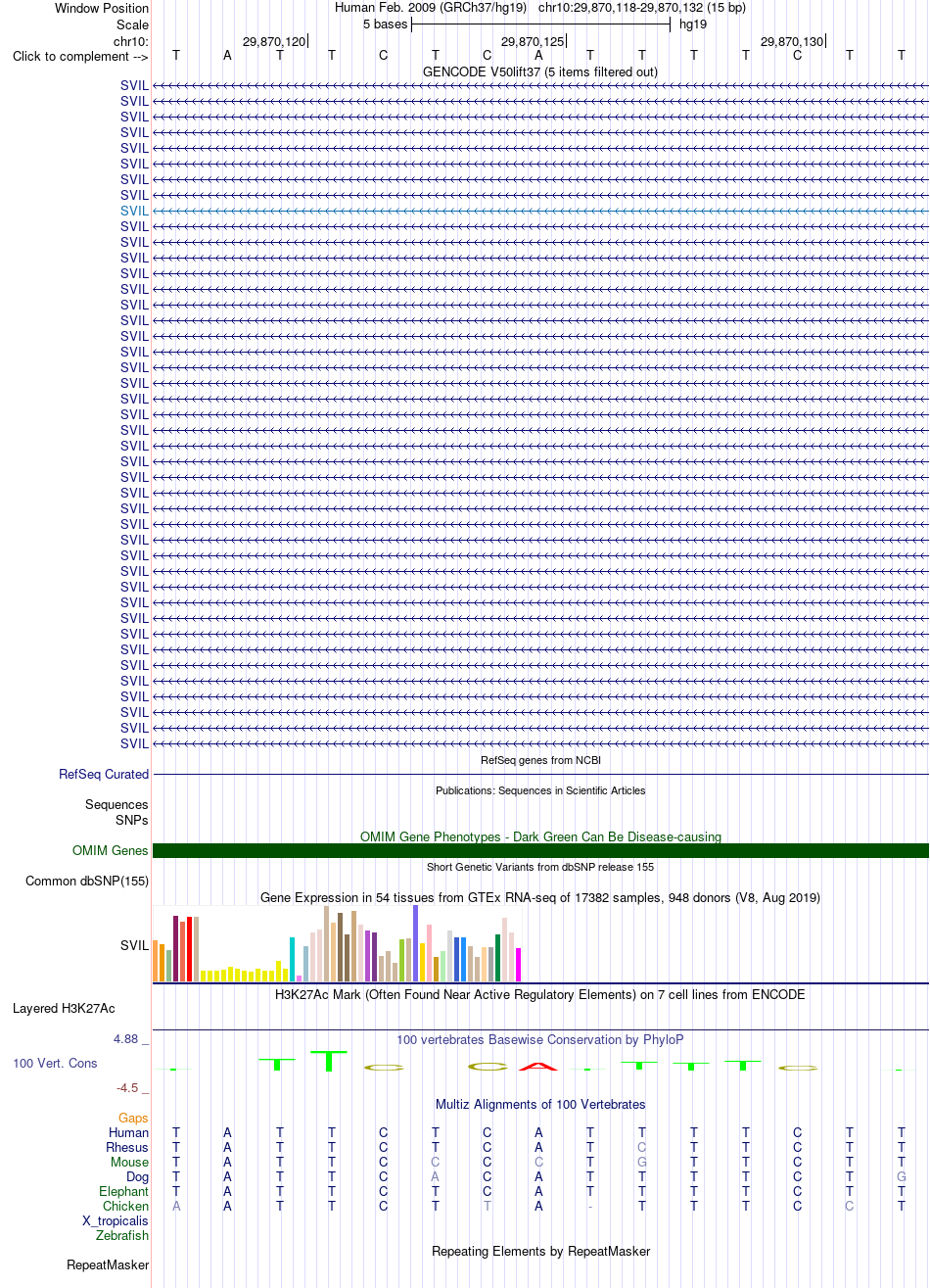Screen dimensions: 930x1288
Task: Click the X_tropicalis species label
Action: [x=116, y=1220]
